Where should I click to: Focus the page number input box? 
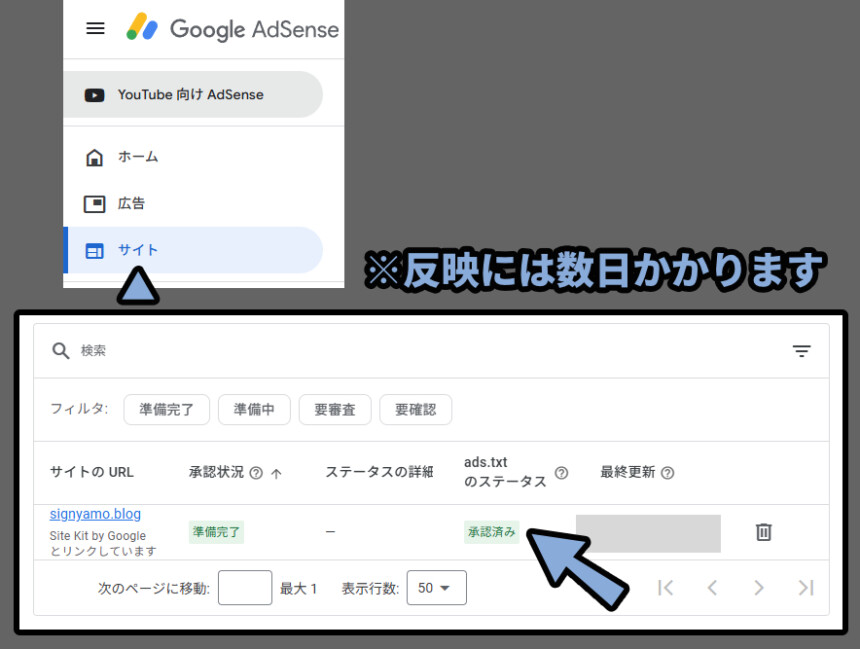(245, 588)
